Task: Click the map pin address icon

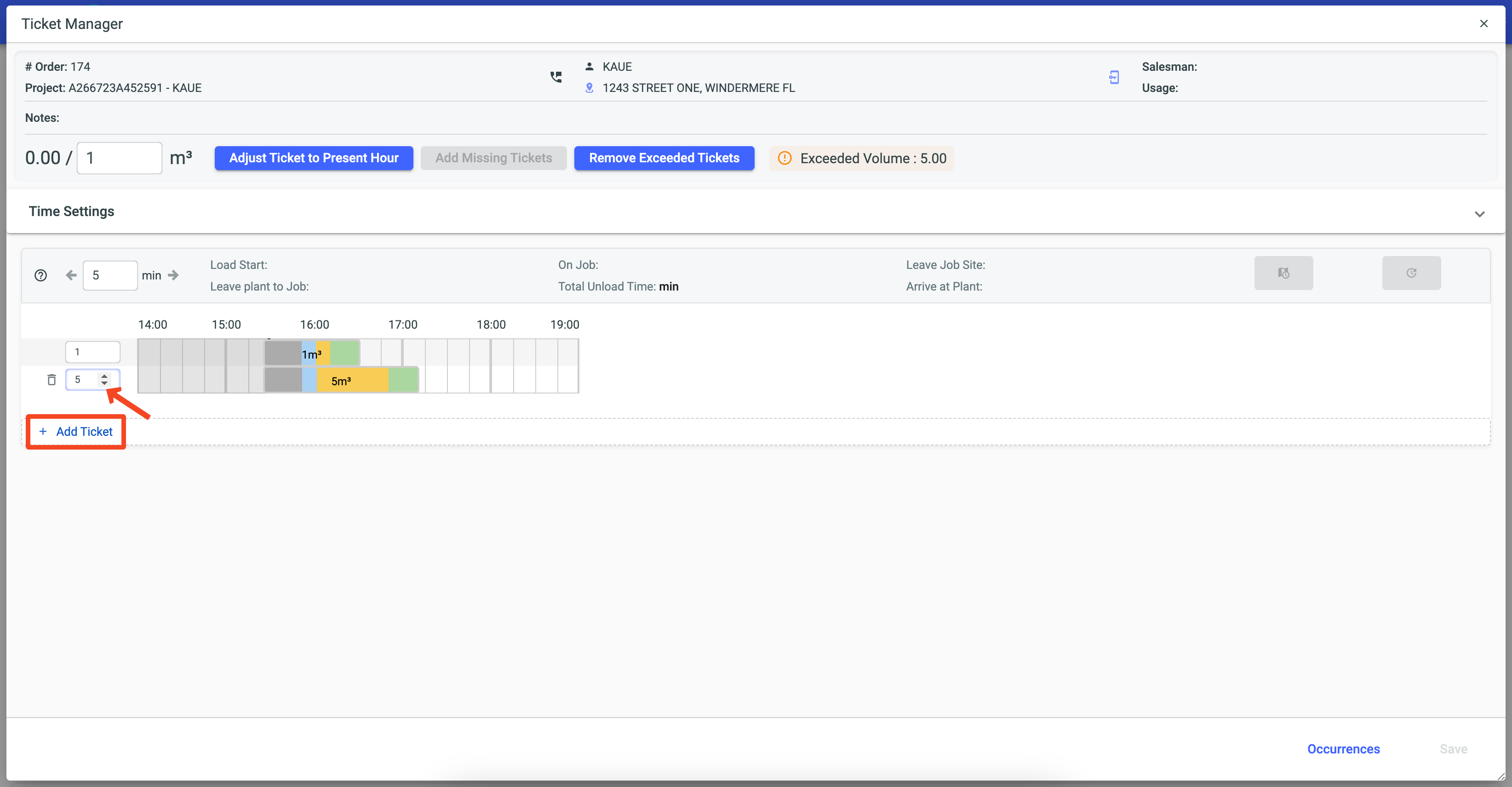Action: 590,88
